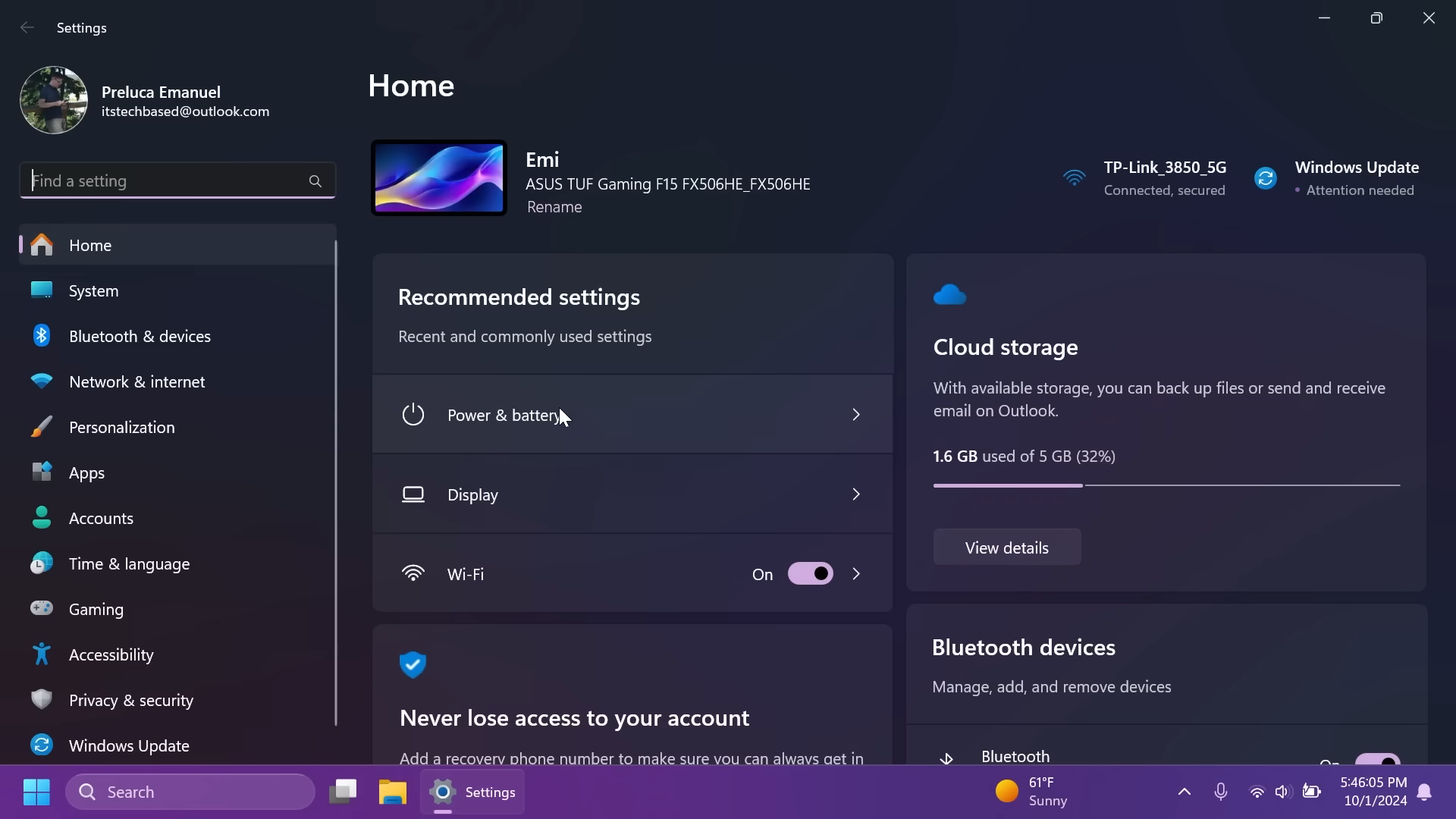The image size is (1456, 819).
Task: Click the Windows Update sync icon at top
Action: (1265, 178)
